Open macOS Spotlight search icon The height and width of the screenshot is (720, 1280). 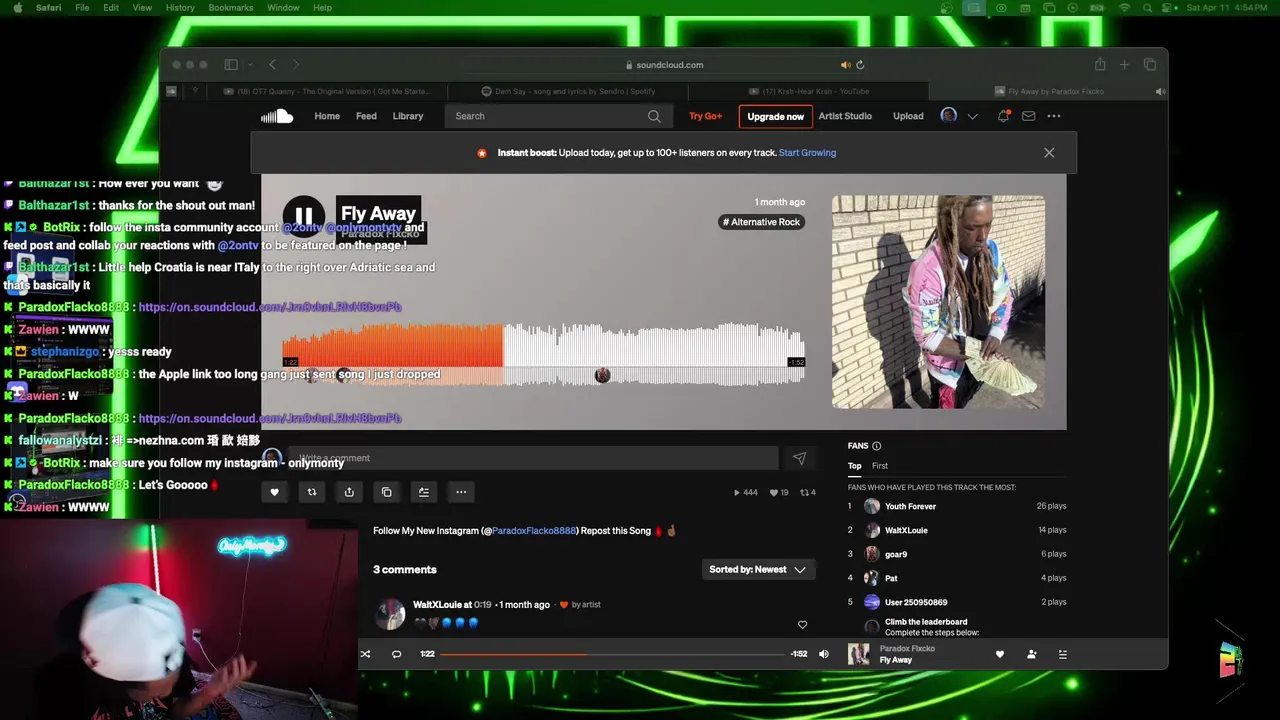click(x=1145, y=8)
